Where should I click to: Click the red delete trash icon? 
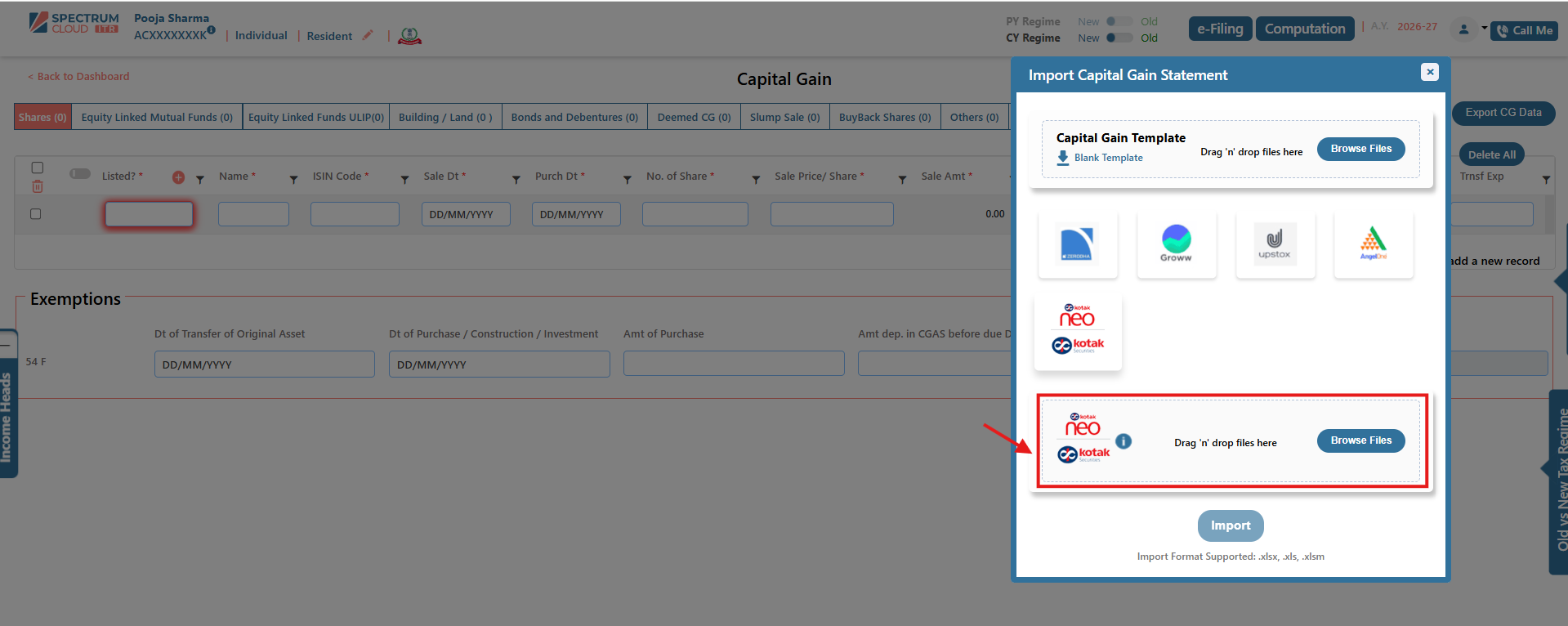coord(38,187)
